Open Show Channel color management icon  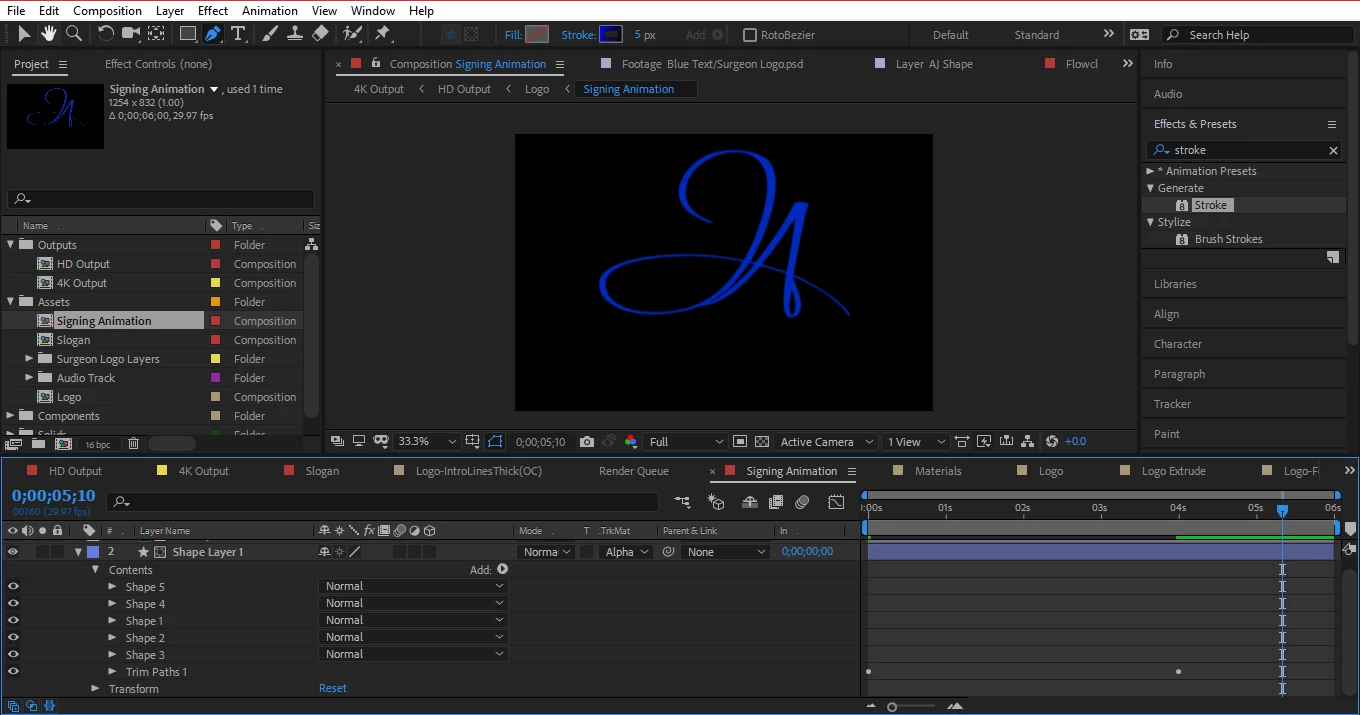tap(630, 441)
